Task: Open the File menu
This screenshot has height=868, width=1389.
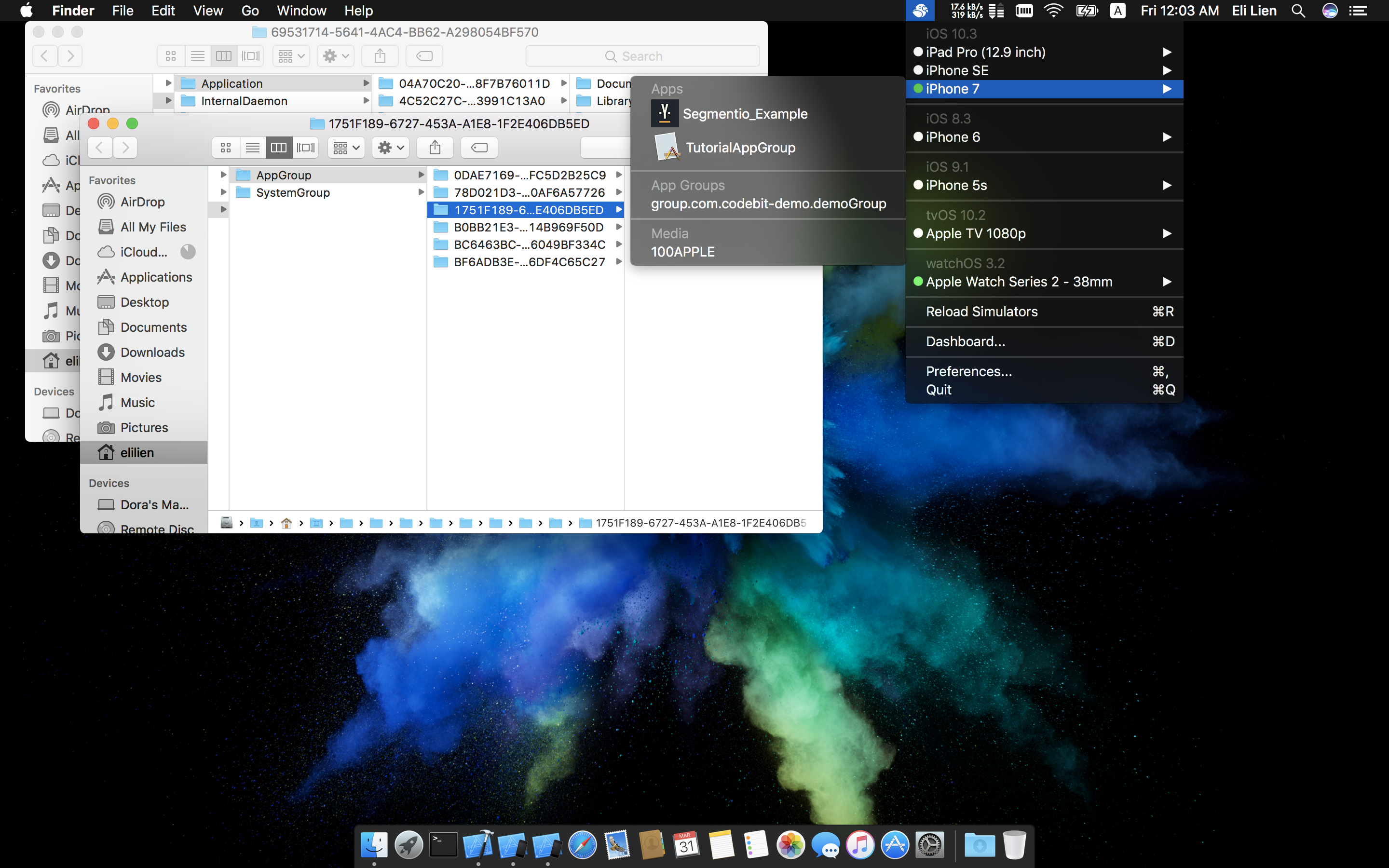Action: click(x=122, y=10)
